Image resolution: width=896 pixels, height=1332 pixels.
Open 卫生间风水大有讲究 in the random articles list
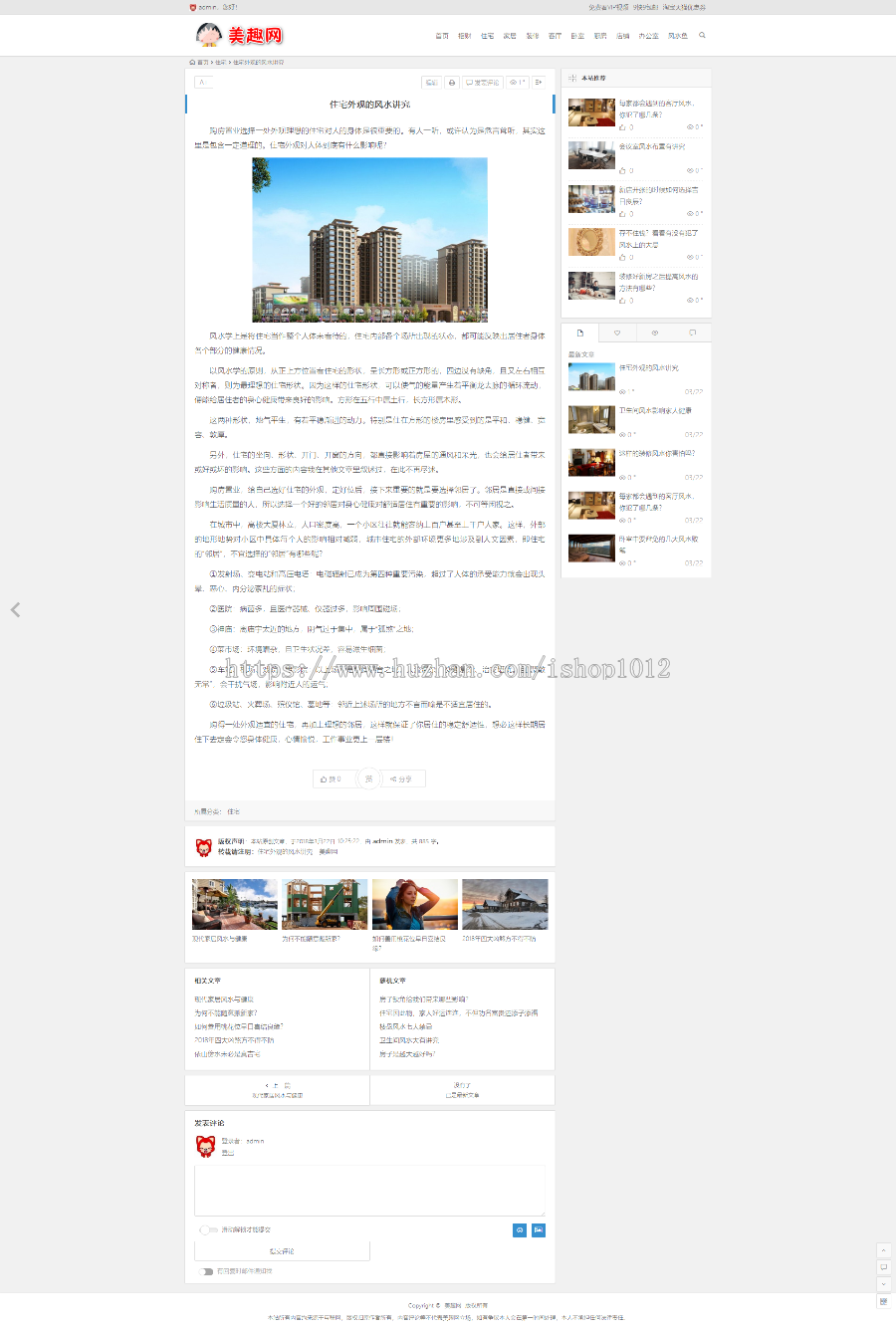(x=409, y=1039)
